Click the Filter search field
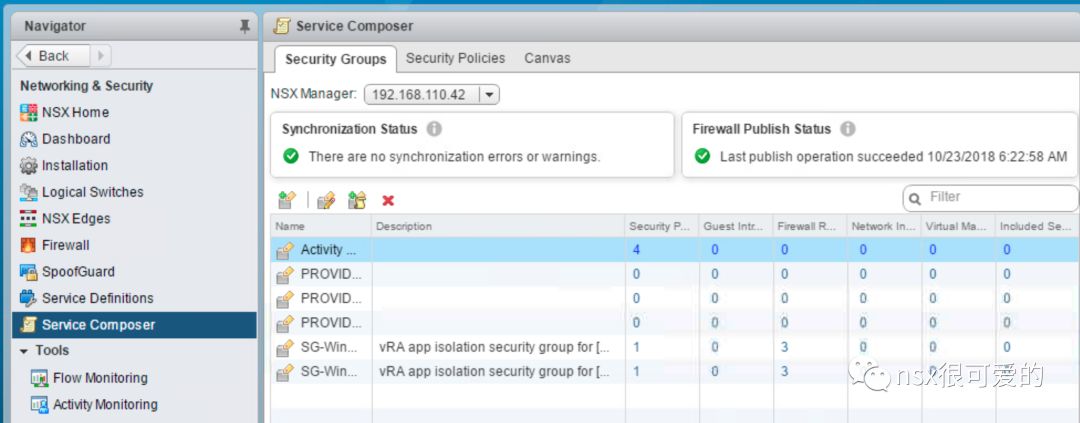Screen dimensions: 1080x423 [990, 198]
